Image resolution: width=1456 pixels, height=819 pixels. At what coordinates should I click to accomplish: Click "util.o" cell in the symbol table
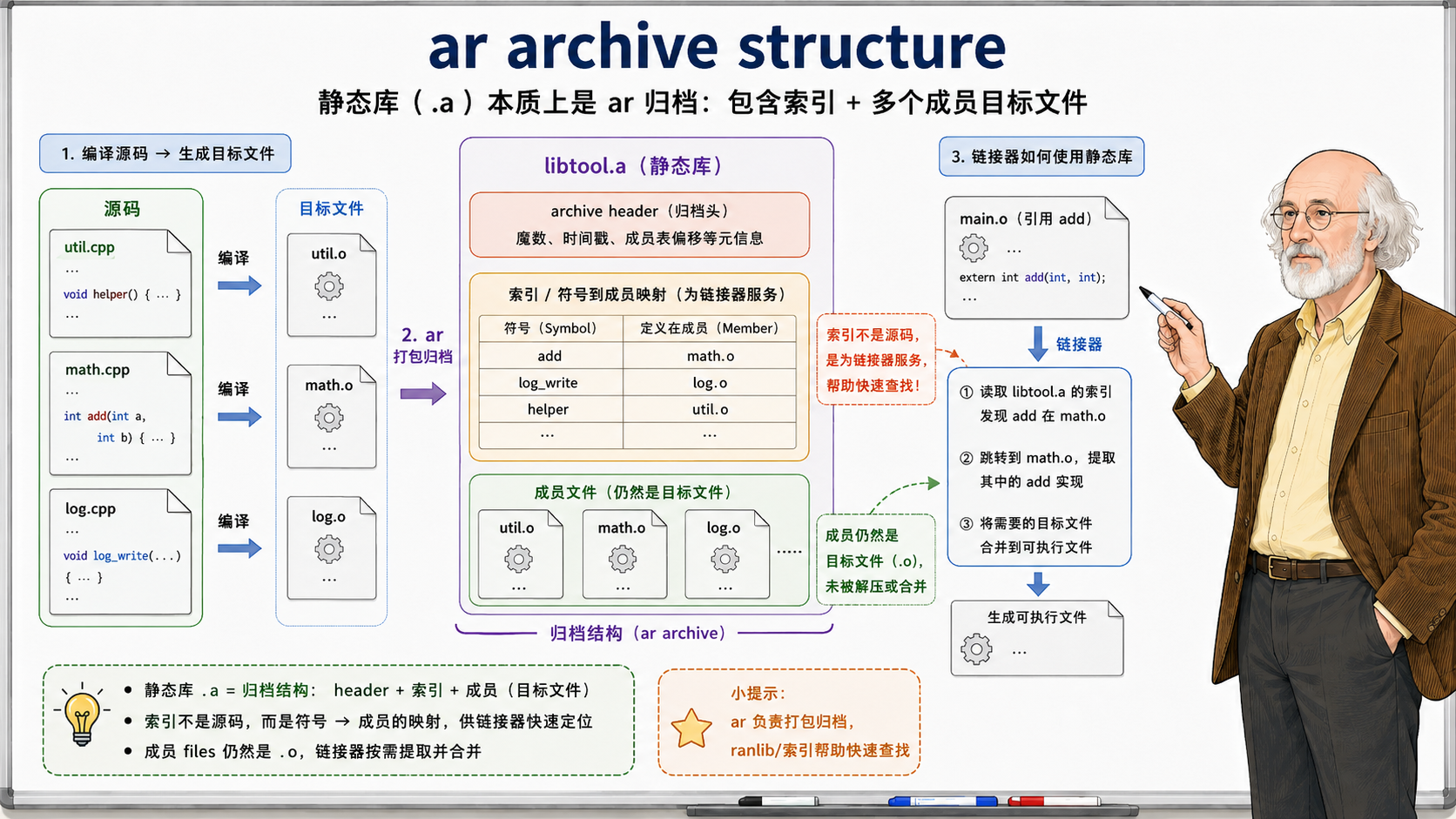click(711, 409)
